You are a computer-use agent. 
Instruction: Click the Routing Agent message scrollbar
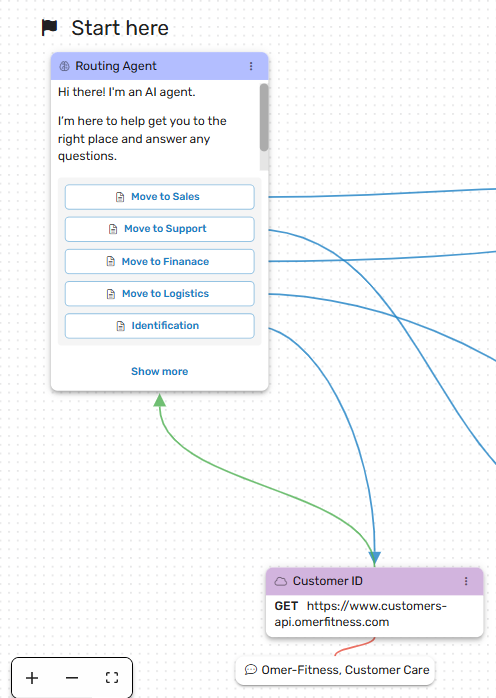click(x=264, y=118)
